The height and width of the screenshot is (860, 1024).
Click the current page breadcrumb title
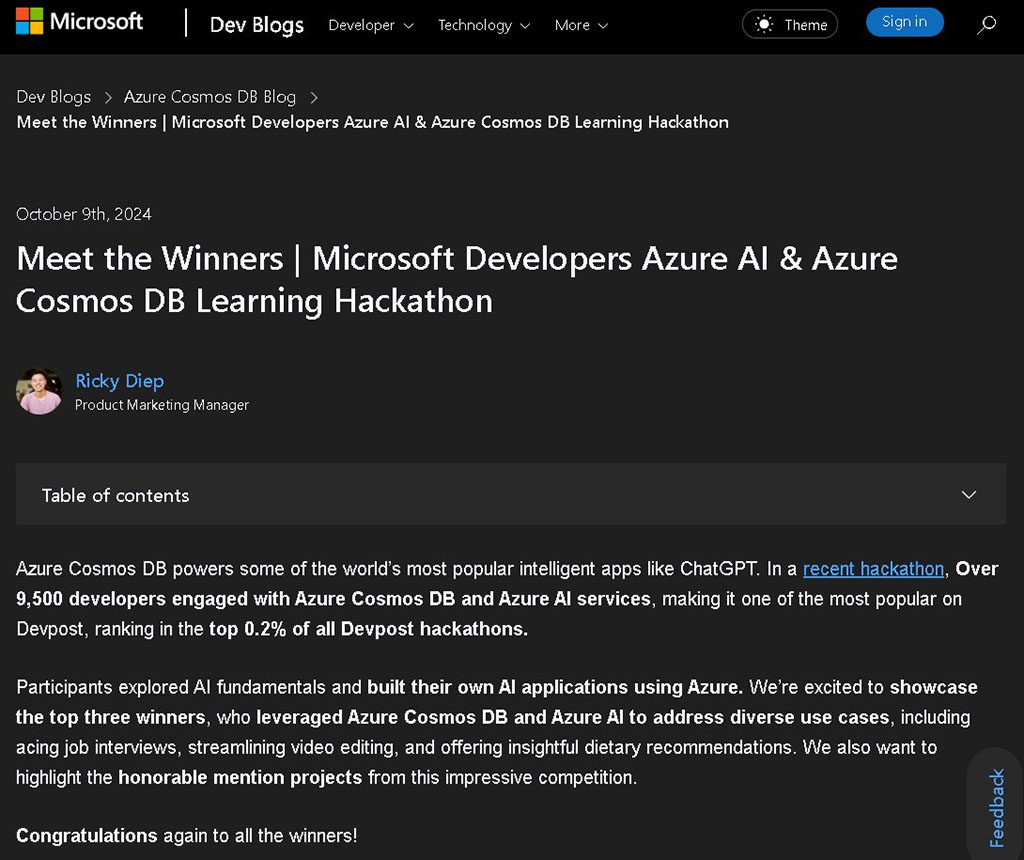372,122
